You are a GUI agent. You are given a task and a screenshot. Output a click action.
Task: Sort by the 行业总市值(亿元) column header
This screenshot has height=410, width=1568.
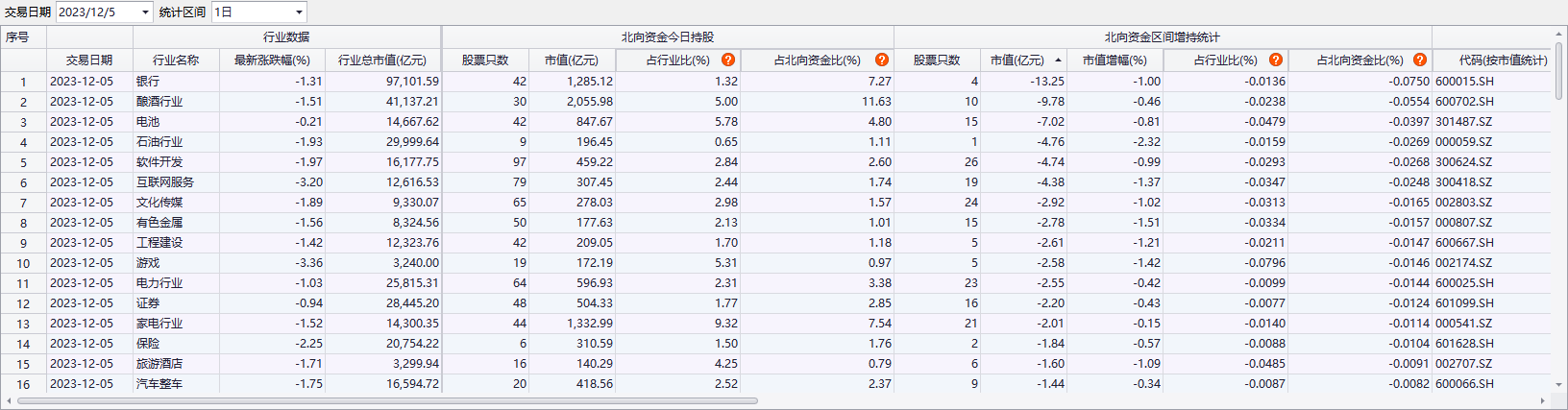coord(382,60)
